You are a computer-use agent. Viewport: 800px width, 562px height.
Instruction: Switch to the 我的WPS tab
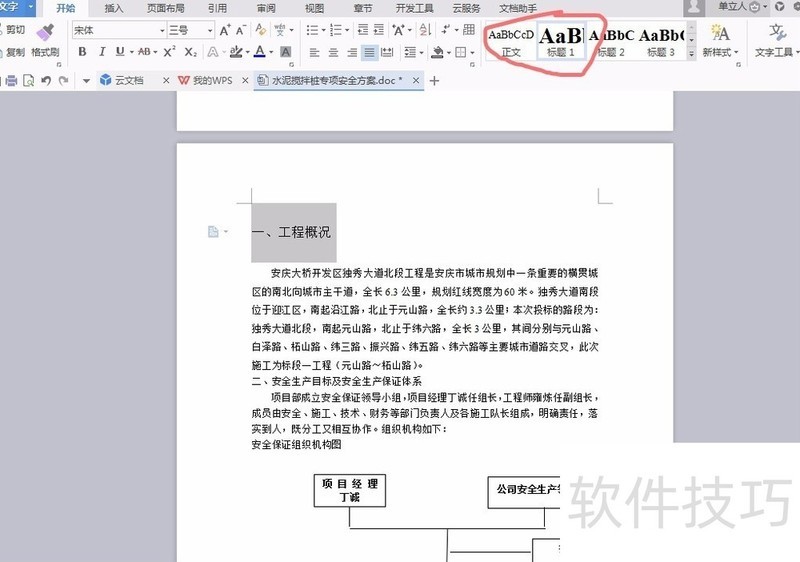(x=212, y=81)
